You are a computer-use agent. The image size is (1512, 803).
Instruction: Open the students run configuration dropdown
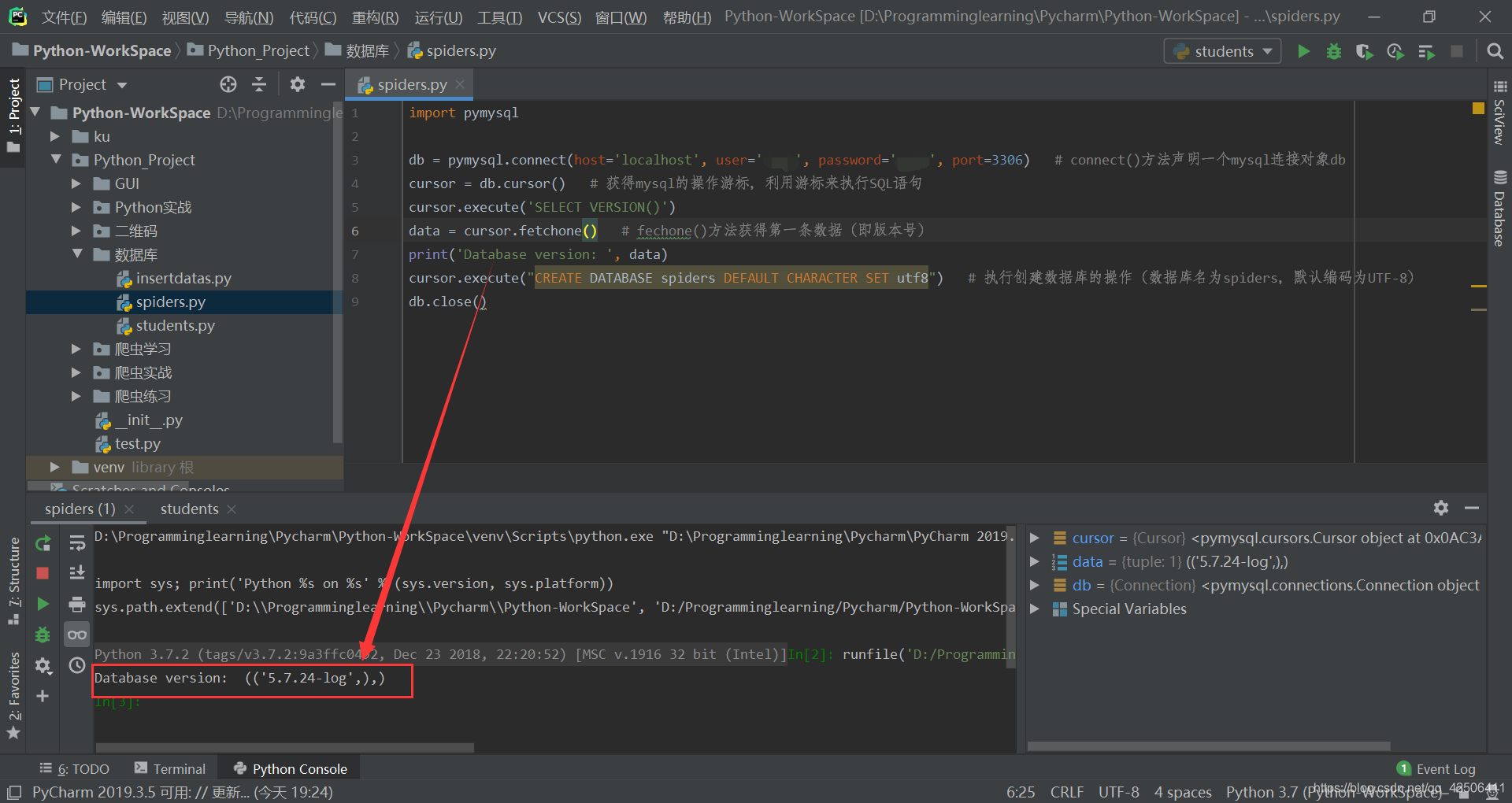tap(1222, 51)
